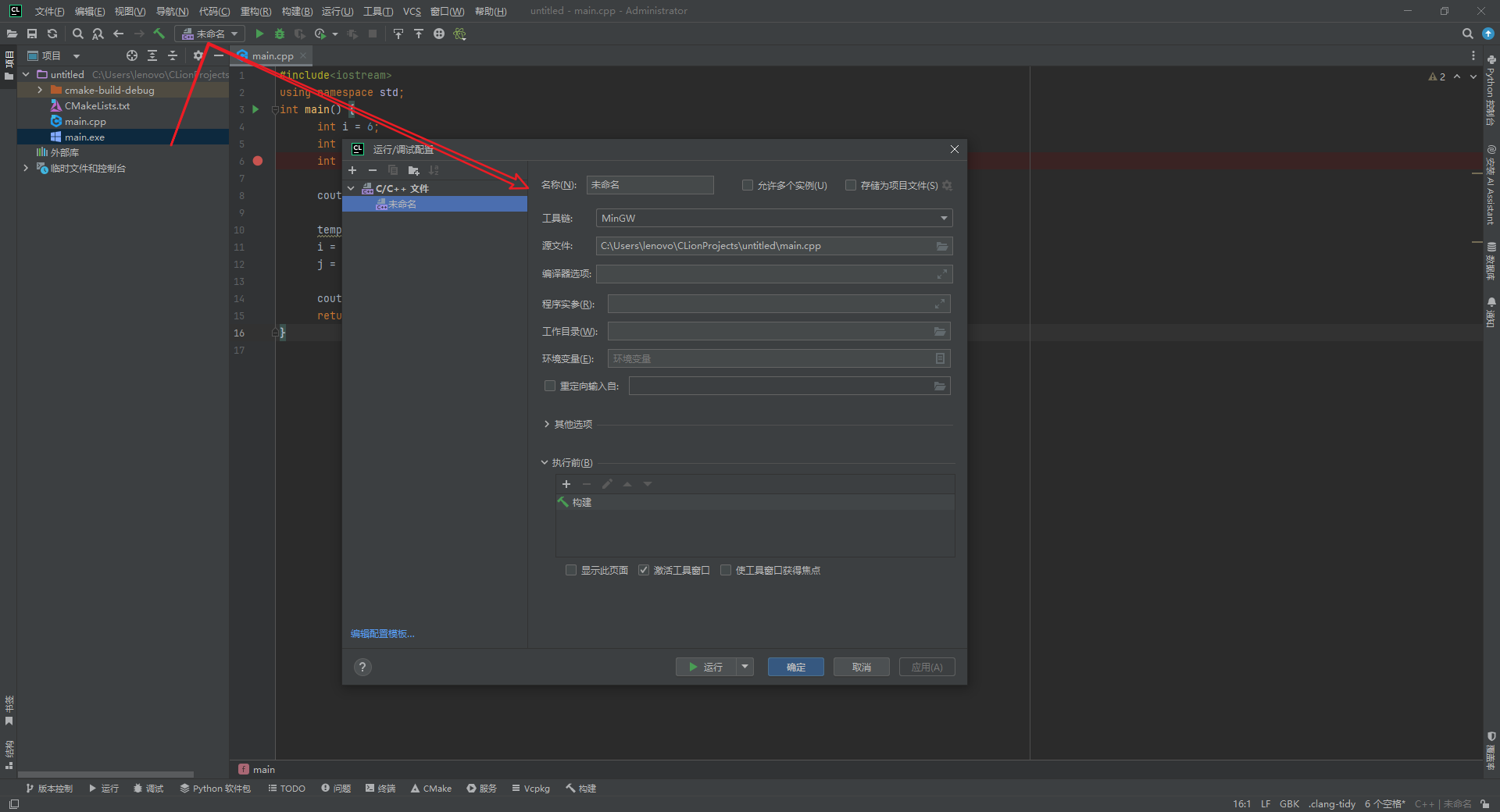
Task: Open environment variables editor icon
Action: tap(940, 358)
